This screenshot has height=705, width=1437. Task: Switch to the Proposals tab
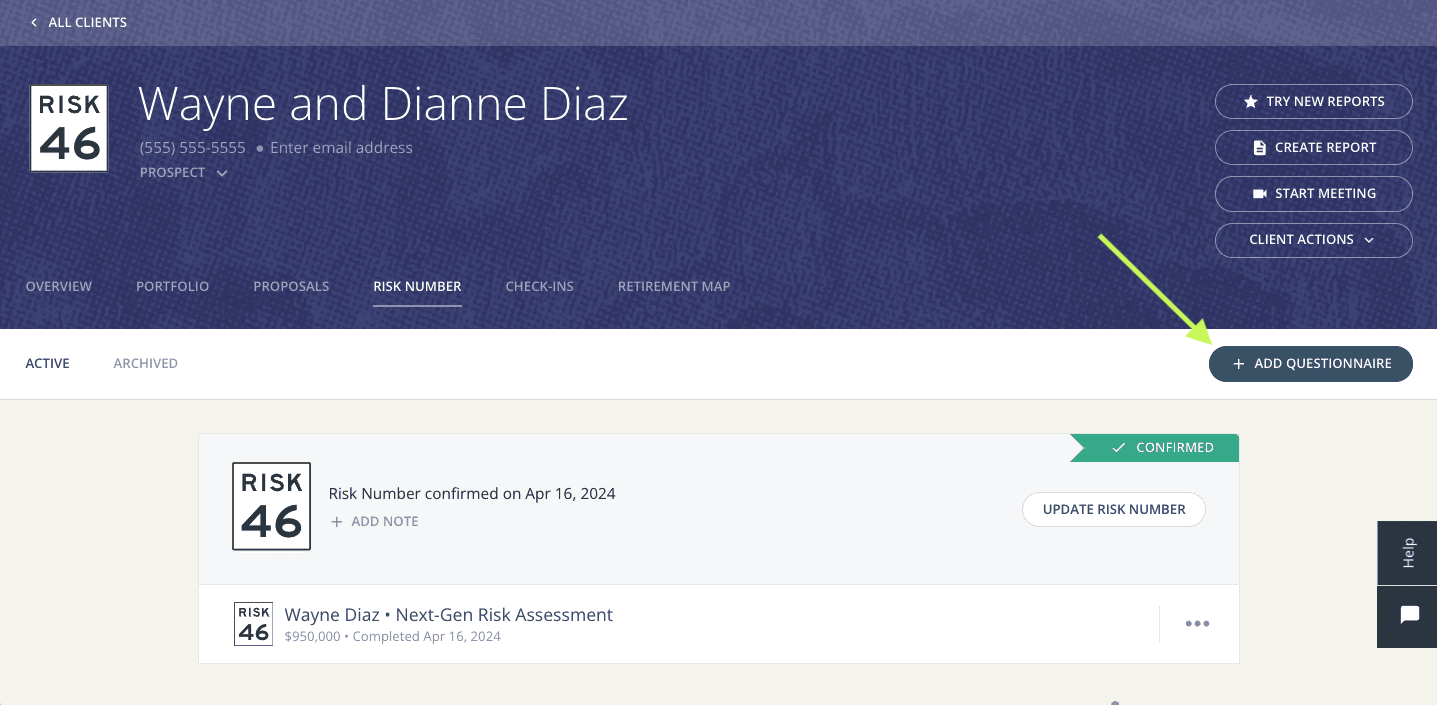point(291,286)
